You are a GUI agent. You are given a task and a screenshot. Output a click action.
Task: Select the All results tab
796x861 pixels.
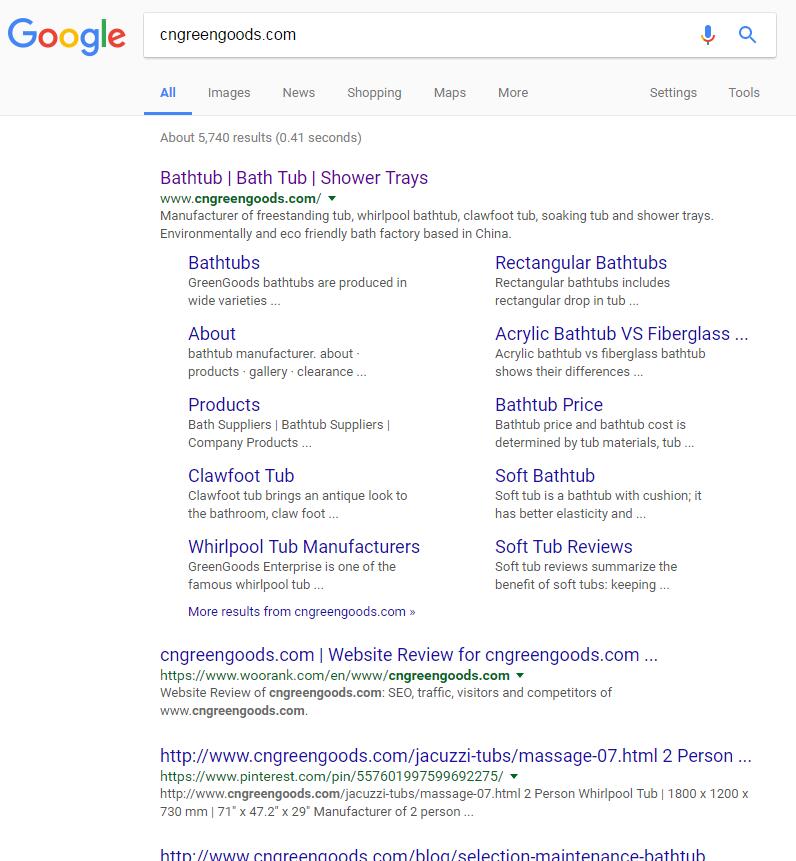[167, 93]
